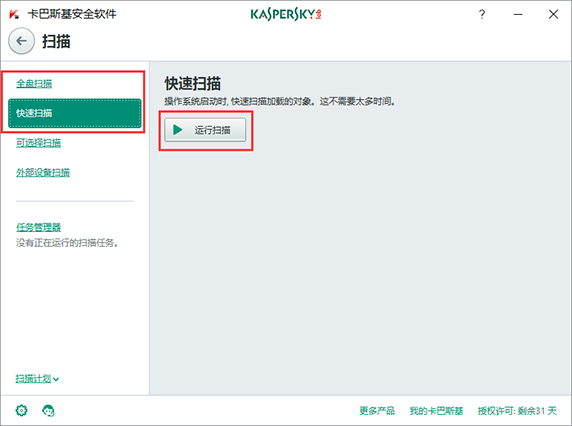Click the chevron next to 扫描计划

(56, 380)
